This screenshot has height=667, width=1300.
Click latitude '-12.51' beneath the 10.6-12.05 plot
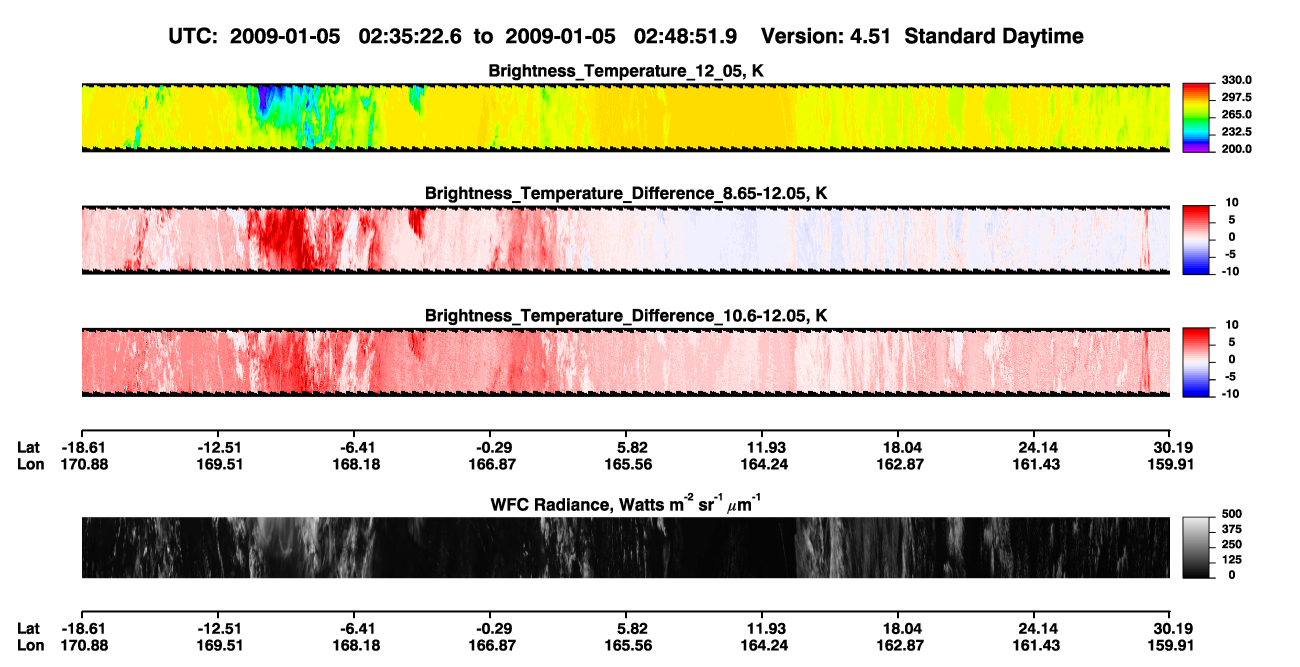[217, 447]
